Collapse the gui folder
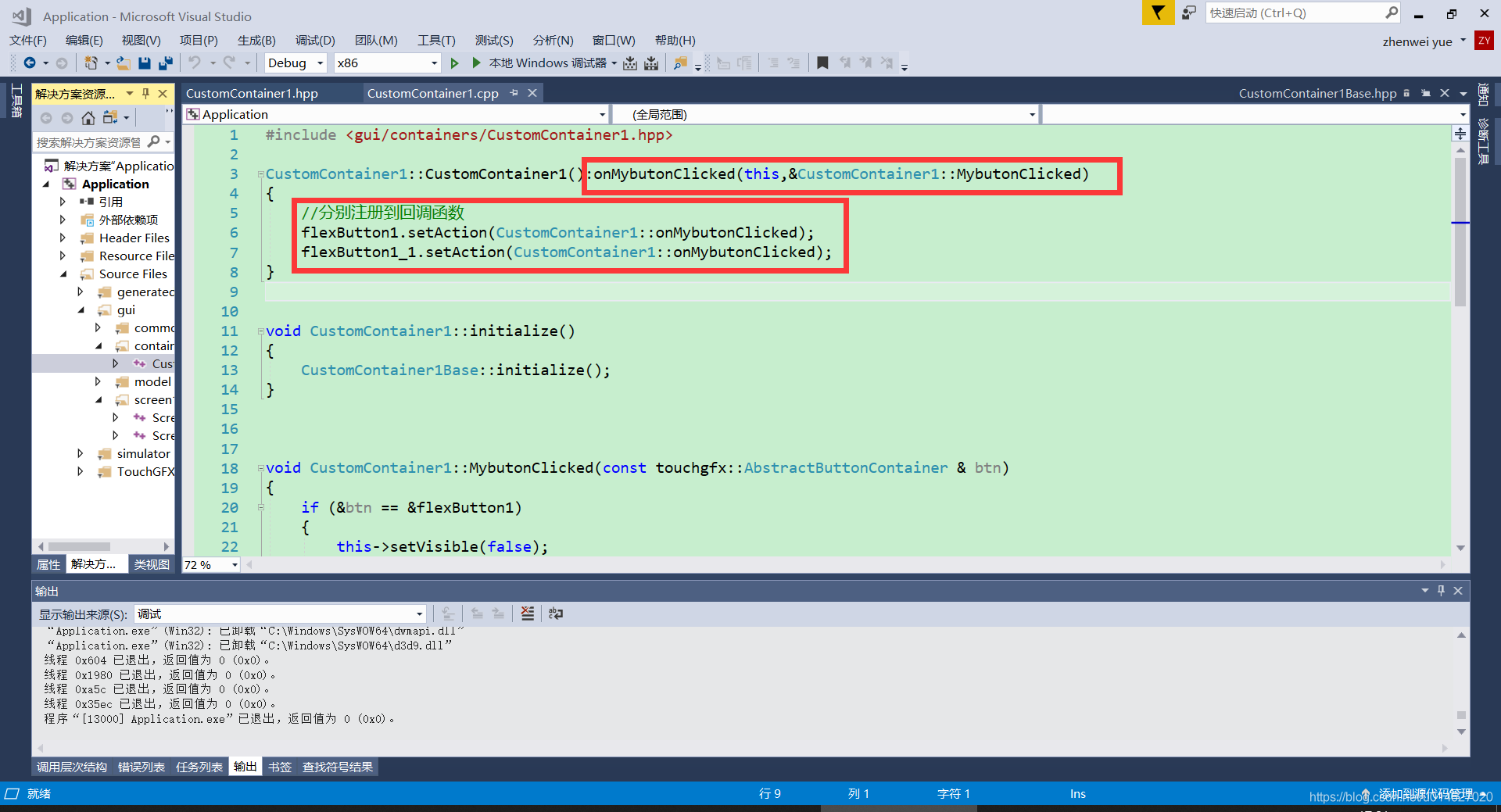This screenshot has height=812, width=1501. (x=81, y=309)
